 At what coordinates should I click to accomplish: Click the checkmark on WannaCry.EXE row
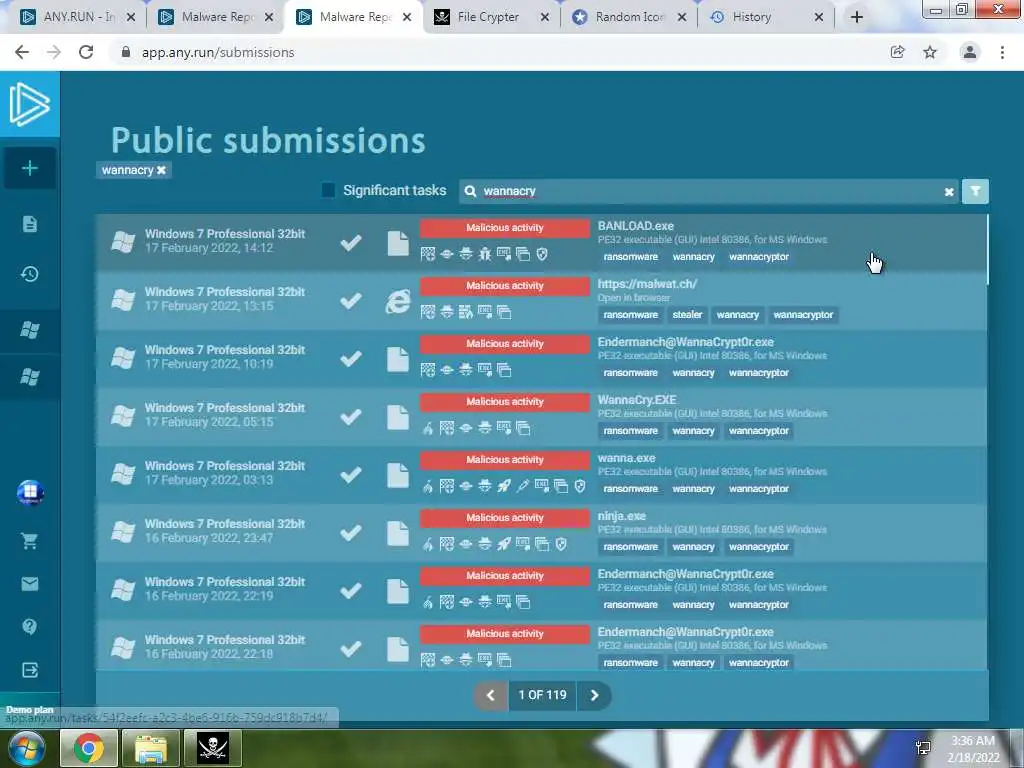click(x=351, y=417)
